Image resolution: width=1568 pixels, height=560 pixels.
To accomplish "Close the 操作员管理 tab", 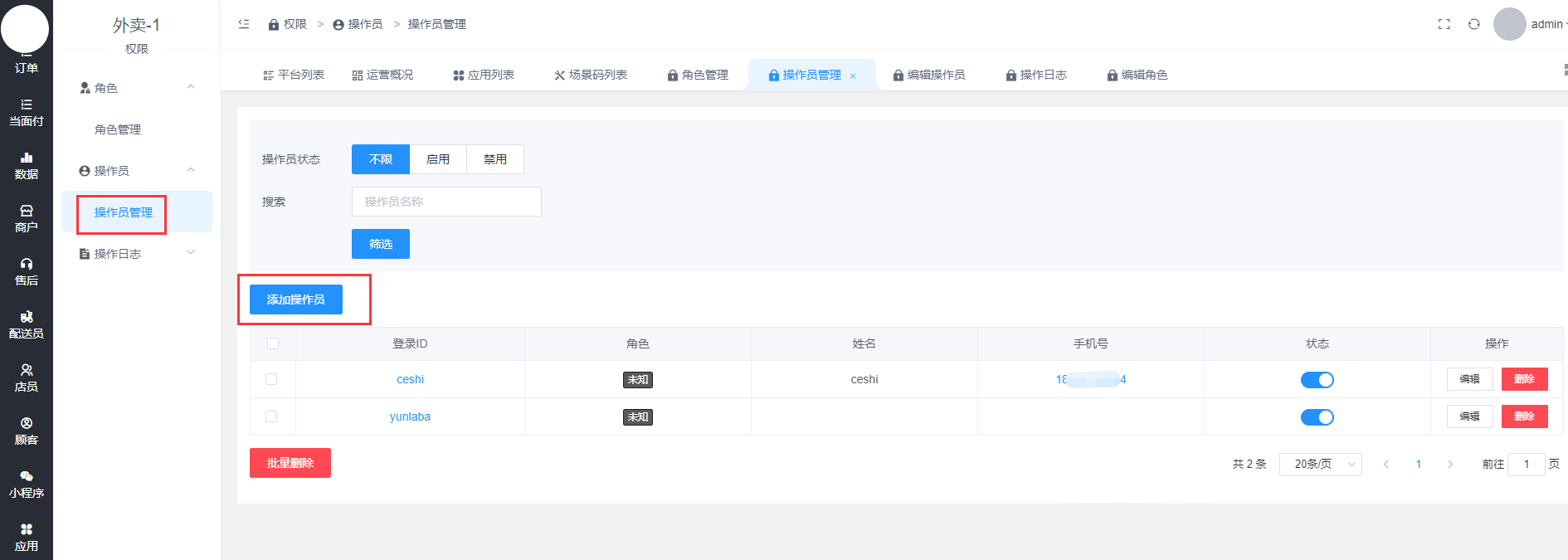I will coord(853,75).
